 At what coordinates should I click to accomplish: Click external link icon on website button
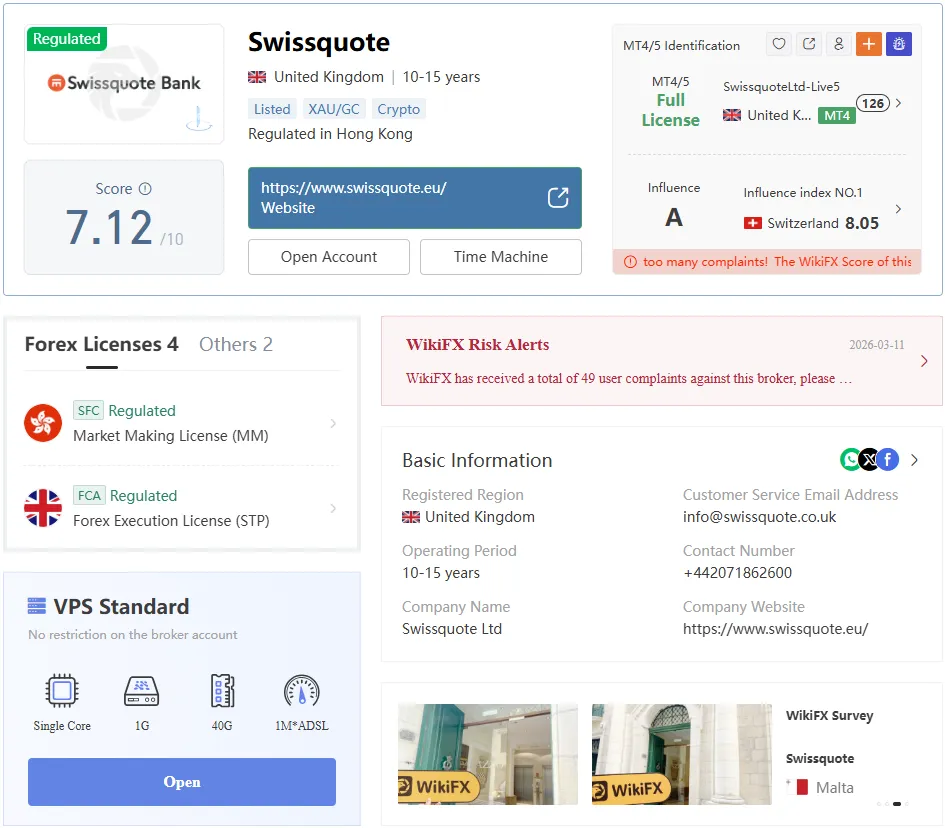coord(558,198)
